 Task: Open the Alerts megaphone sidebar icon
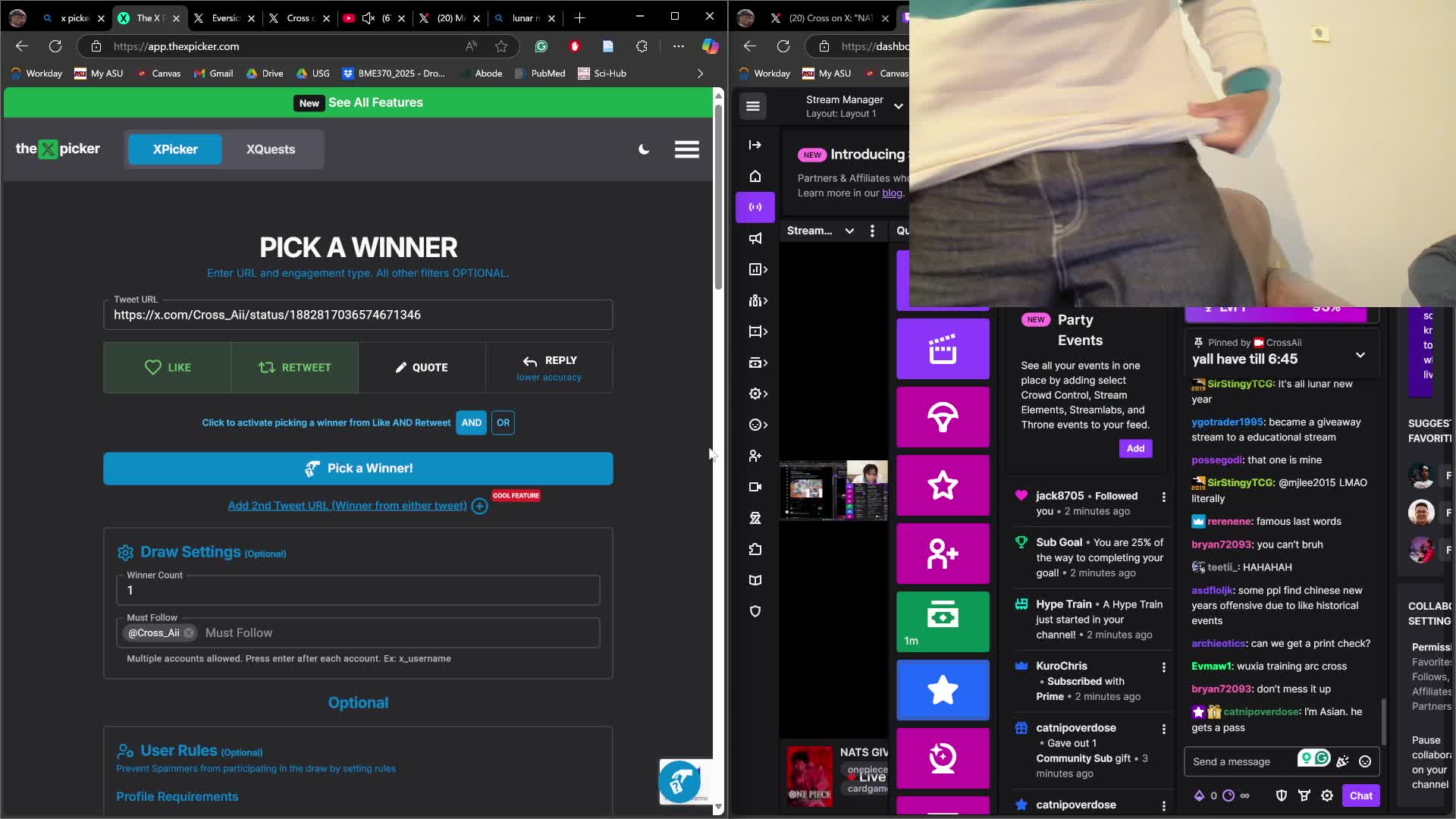[755, 238]
